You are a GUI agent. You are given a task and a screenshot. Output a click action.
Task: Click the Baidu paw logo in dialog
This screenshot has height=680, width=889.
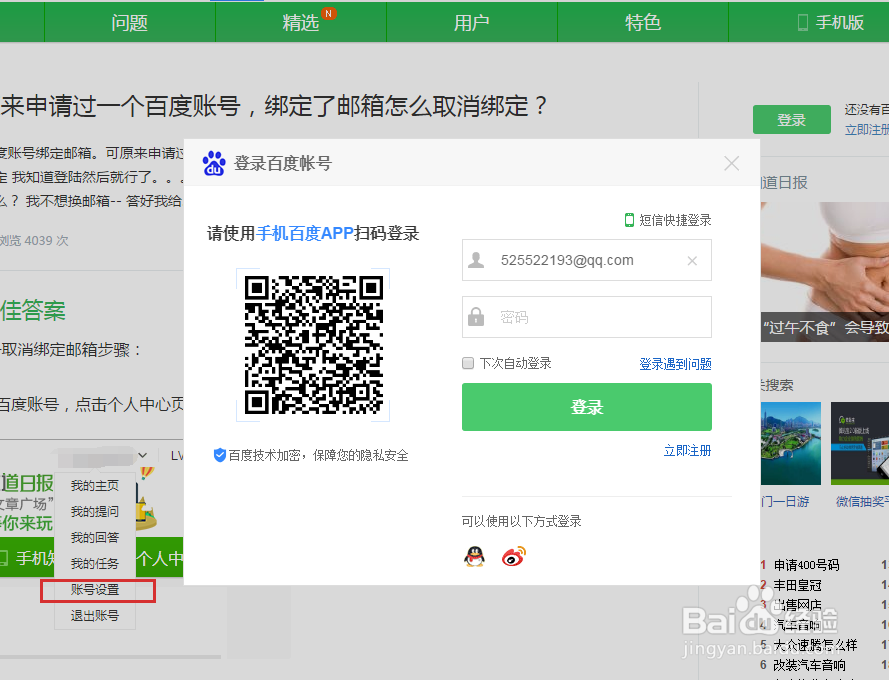214,163
